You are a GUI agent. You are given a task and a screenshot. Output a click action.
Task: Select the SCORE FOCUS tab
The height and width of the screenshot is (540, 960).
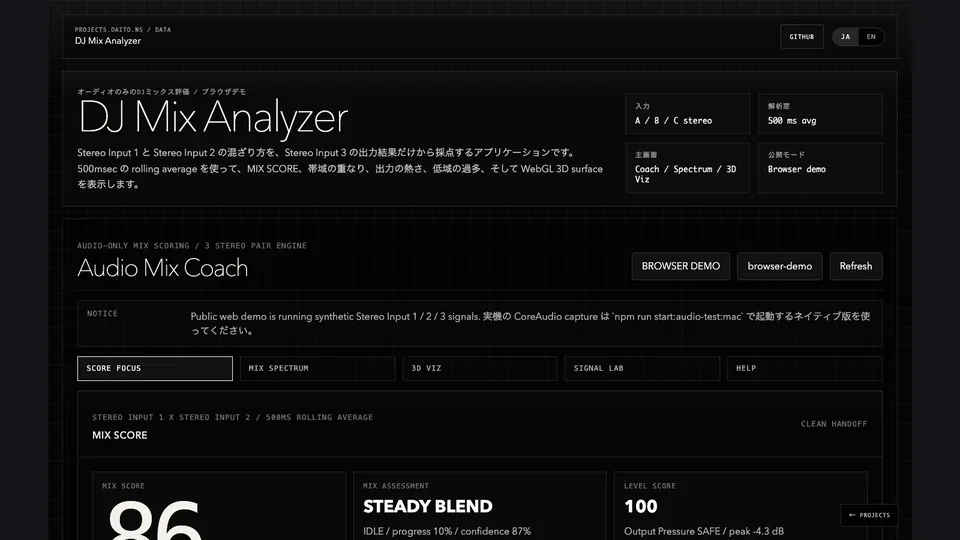155,369
